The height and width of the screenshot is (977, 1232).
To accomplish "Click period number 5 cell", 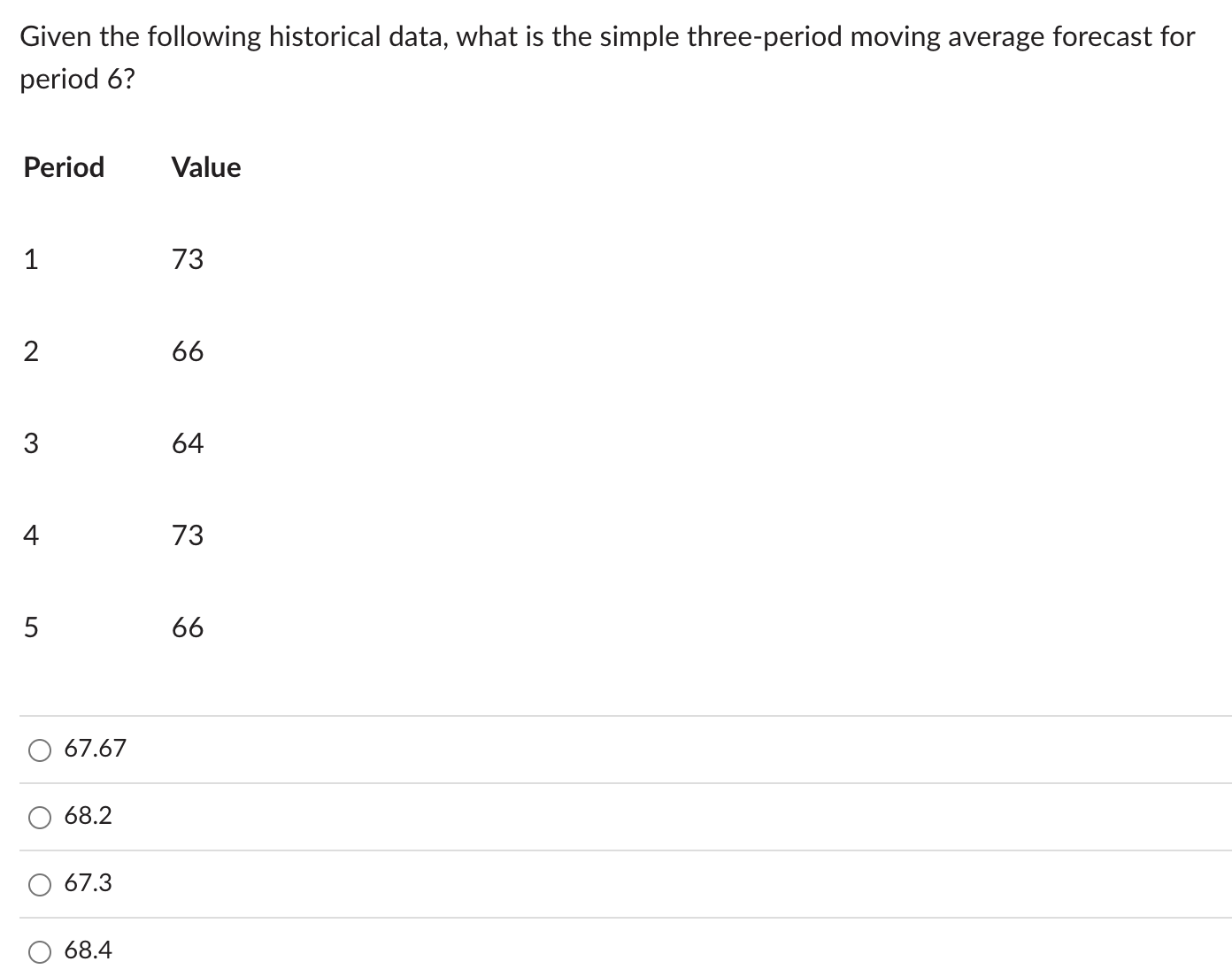I will pyautogui.click(x=31, y=627).
